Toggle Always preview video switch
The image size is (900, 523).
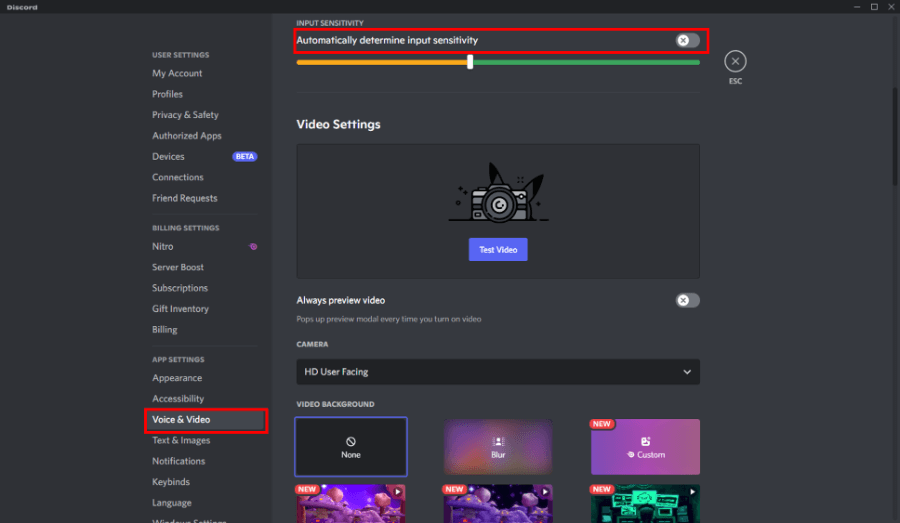click(687, 300)
